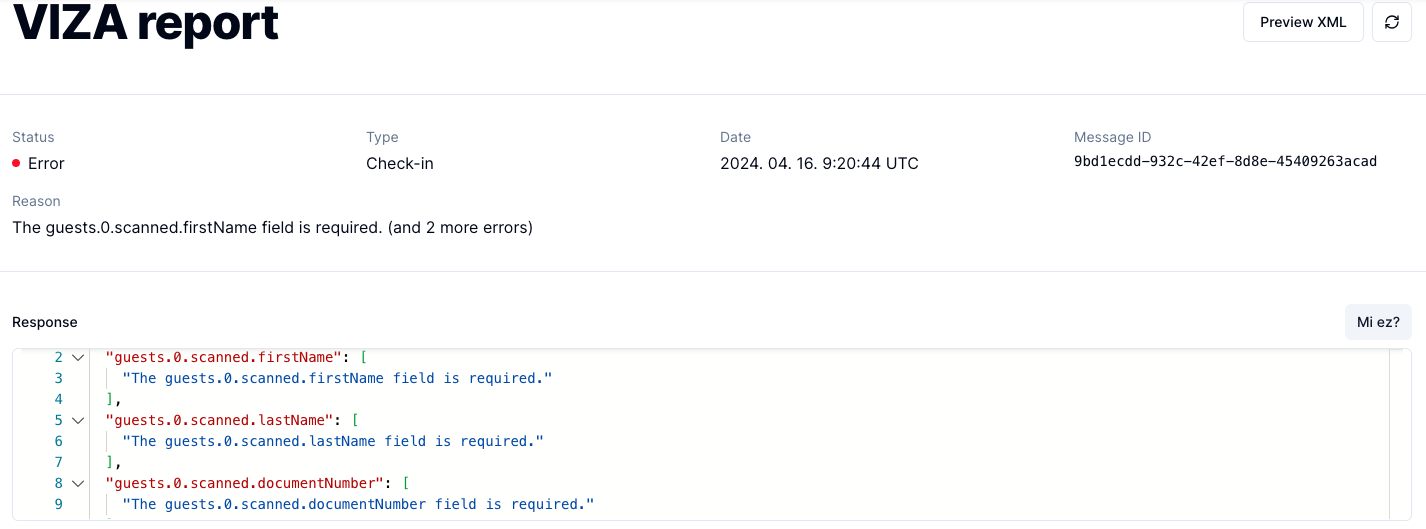Click the red Error status dot

pyautogui.click(x=16, y=163)
